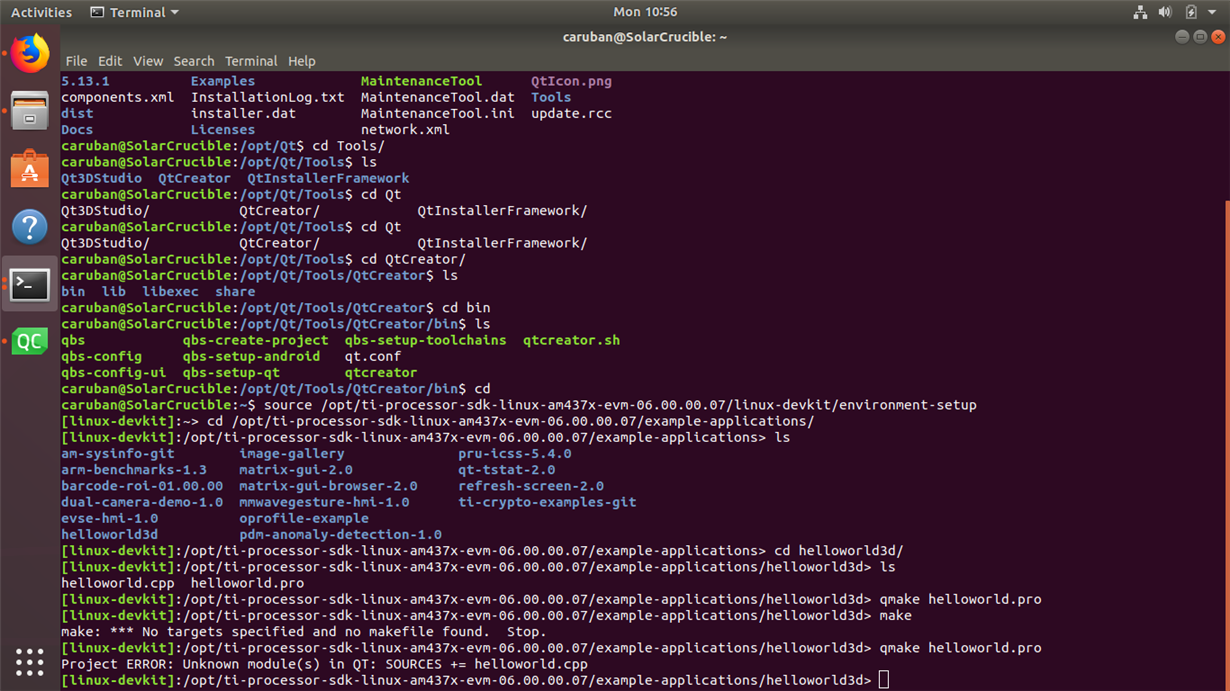Click the text 'matrix-gui-browser-2.0'

coord(328,486)
